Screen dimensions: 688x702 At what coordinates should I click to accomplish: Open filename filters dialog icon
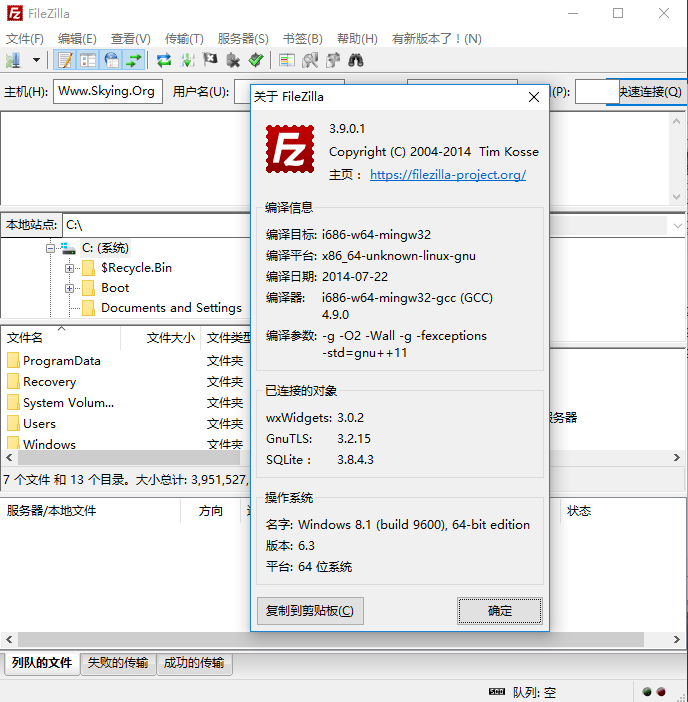point(286,60)
